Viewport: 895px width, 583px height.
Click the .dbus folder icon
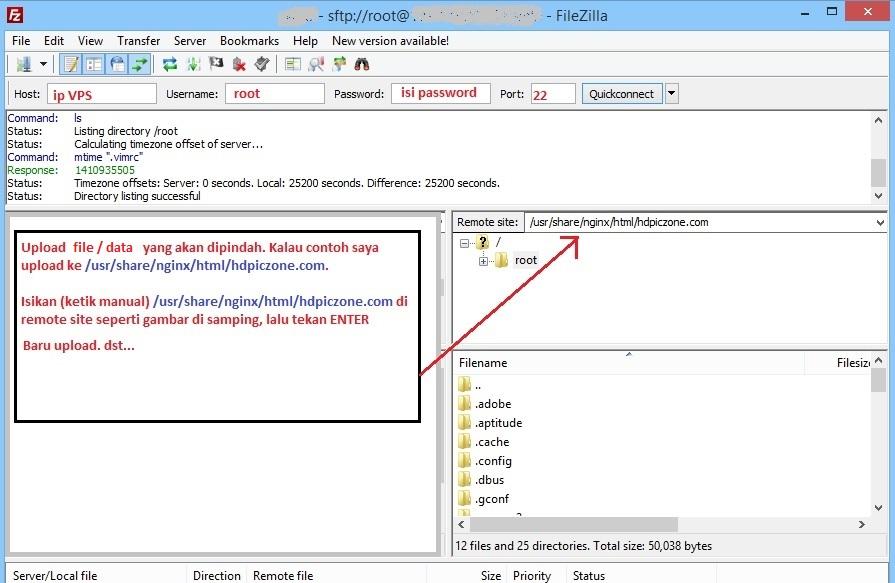[x=465, y=479]
